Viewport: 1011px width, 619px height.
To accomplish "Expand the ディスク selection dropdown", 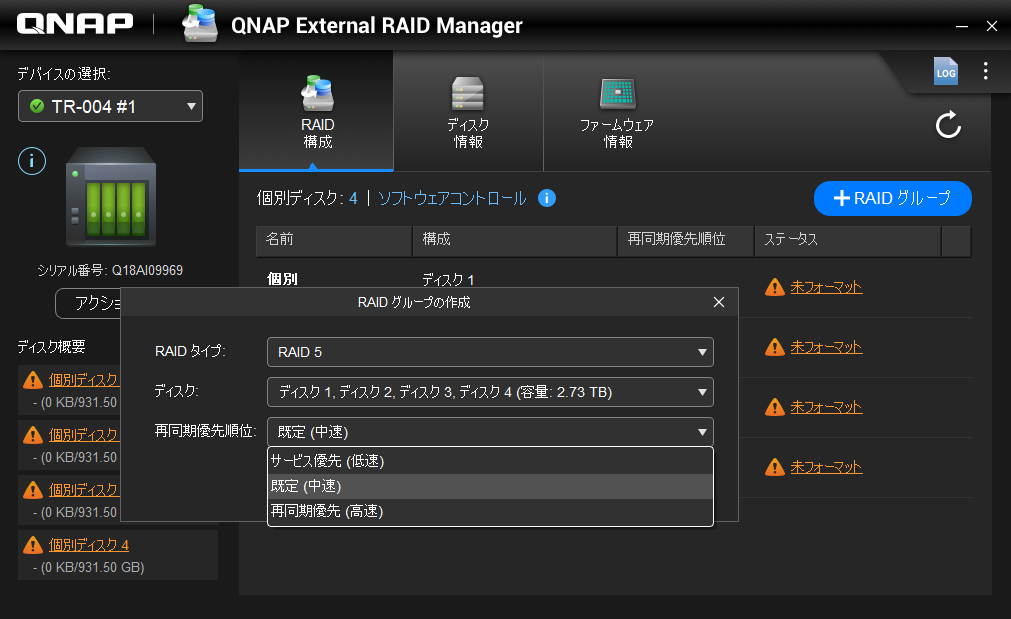I will tap(490, 392).
